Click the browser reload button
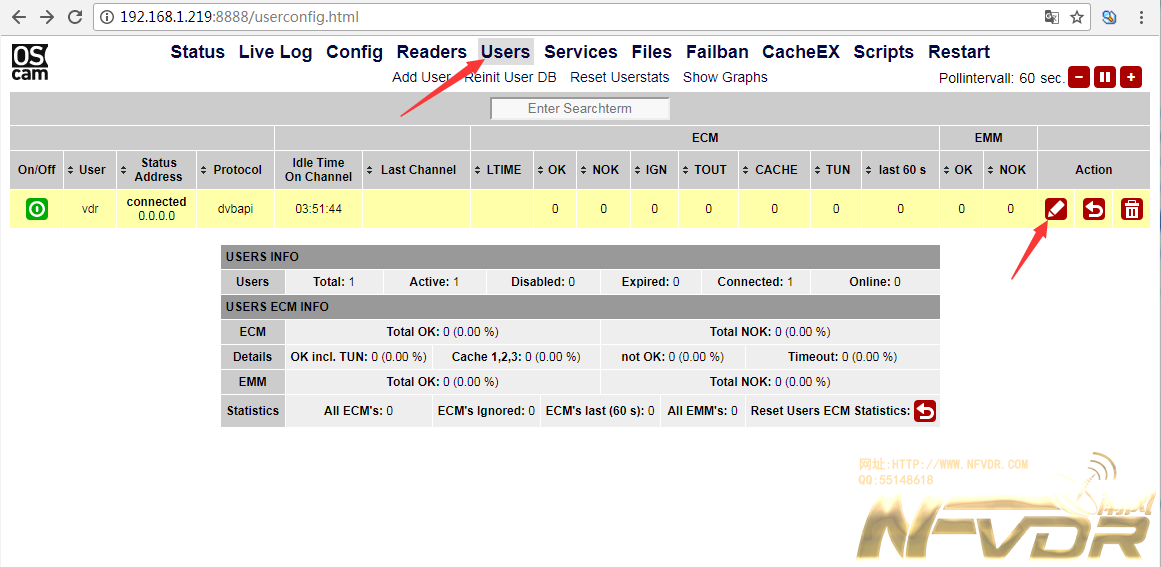 [75, 17]
